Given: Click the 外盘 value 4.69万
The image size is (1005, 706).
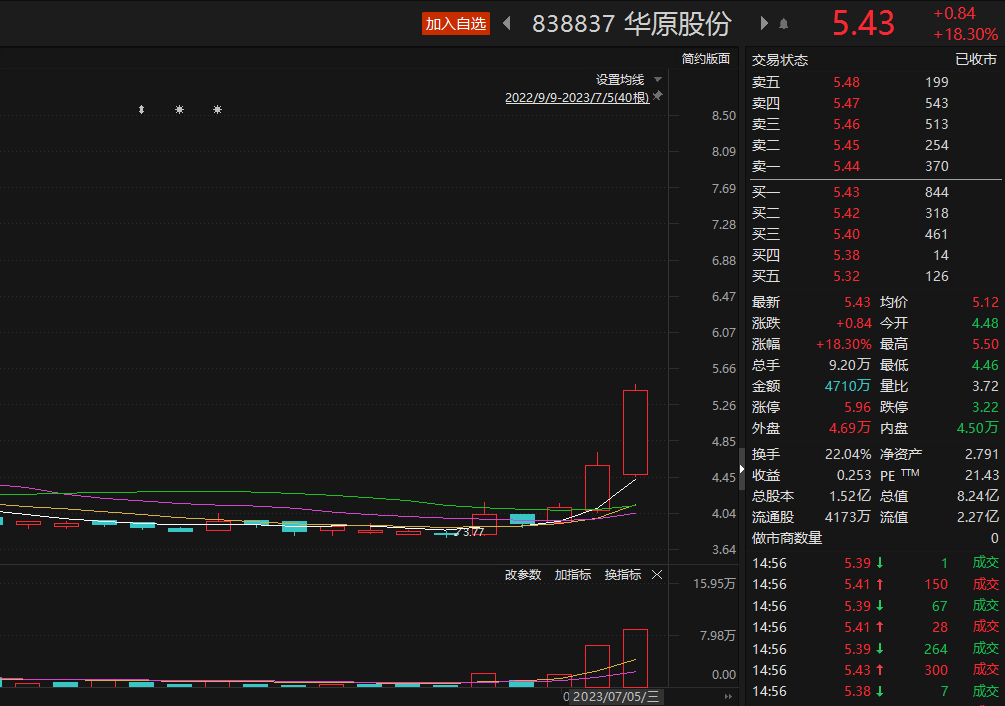Looking at the screenshot, I should point(850,428).
